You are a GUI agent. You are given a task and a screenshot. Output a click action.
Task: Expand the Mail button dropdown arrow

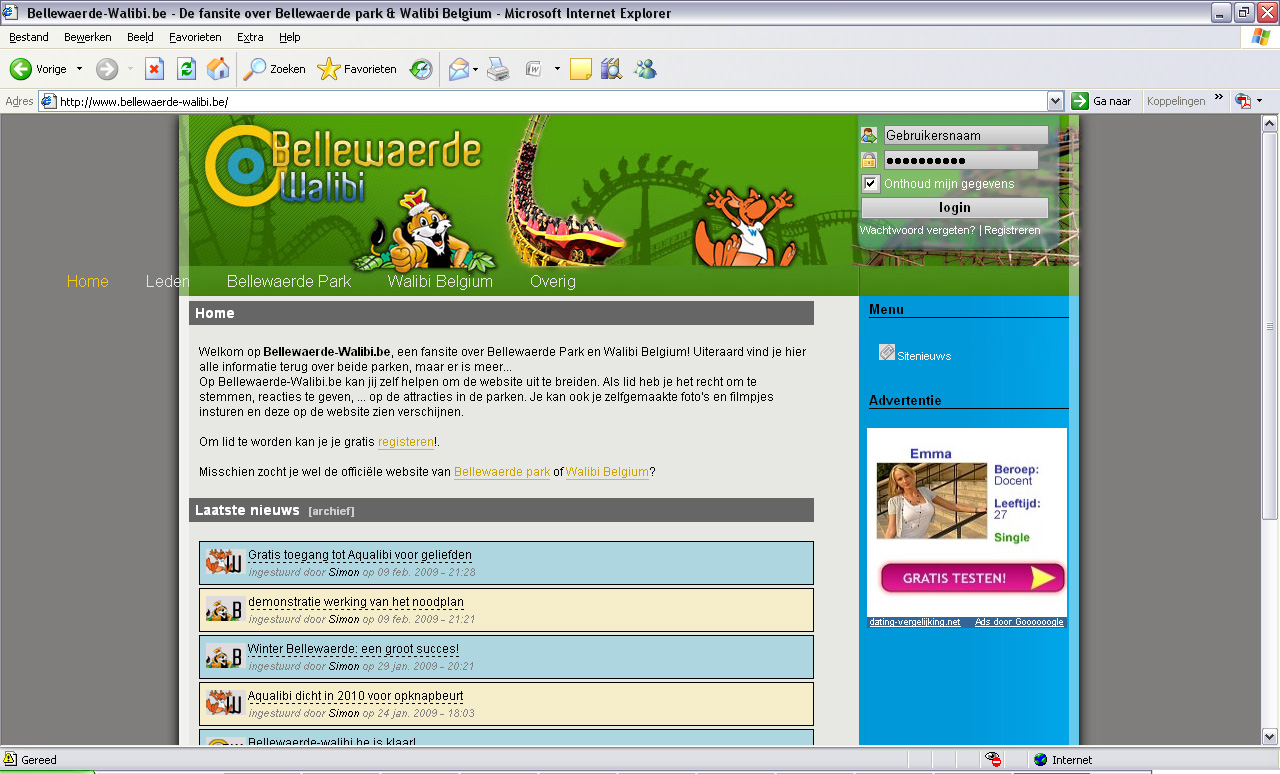476,69
